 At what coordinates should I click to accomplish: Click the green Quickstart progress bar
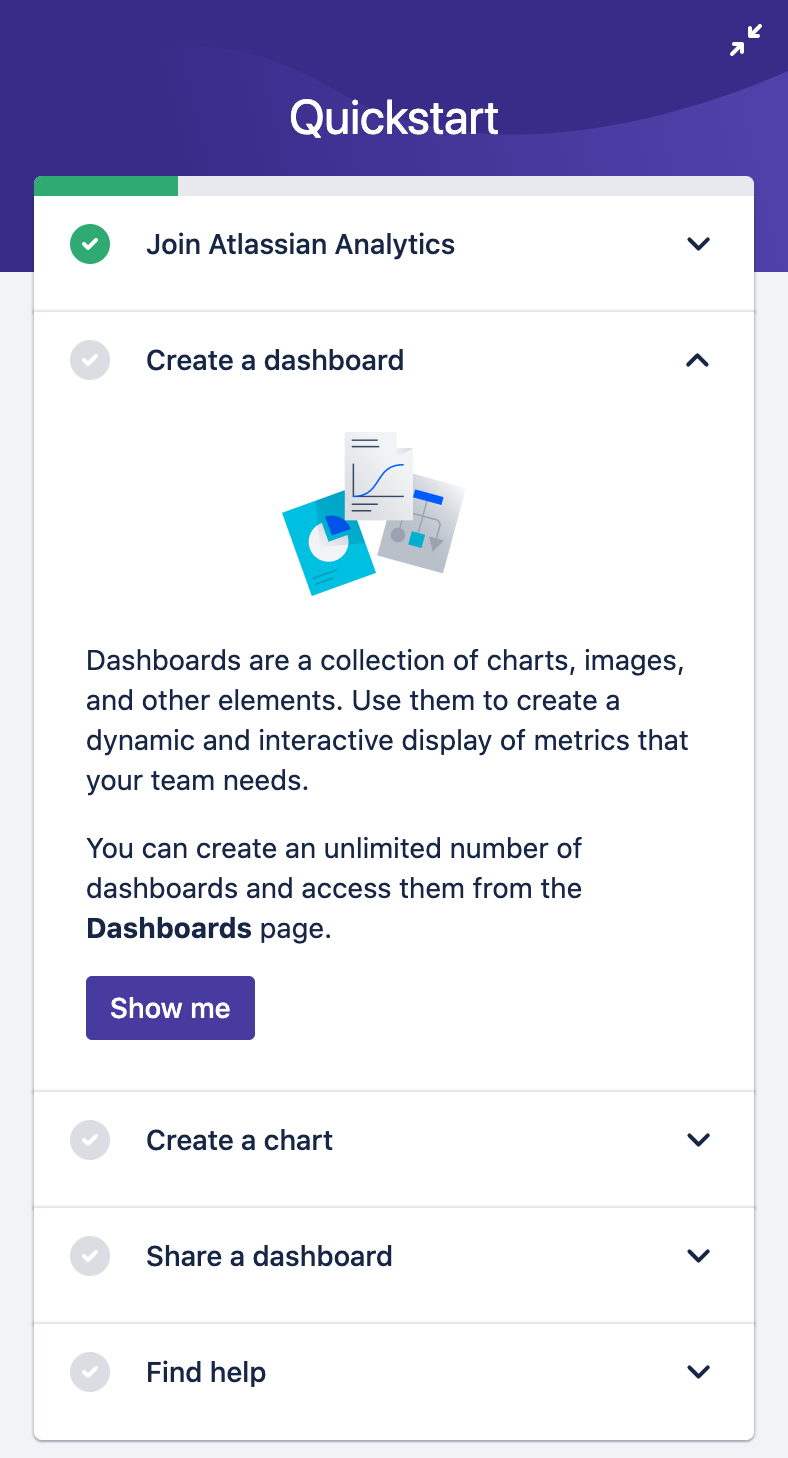click(106, 186)
